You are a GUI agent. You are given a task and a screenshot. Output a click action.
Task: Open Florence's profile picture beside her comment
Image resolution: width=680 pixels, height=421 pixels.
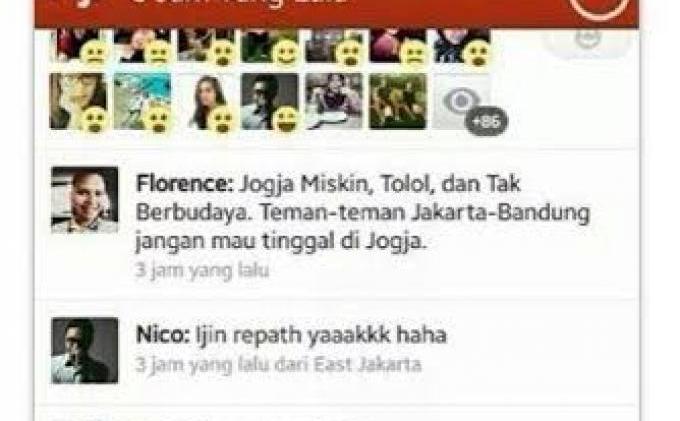[x=85, y=200]
